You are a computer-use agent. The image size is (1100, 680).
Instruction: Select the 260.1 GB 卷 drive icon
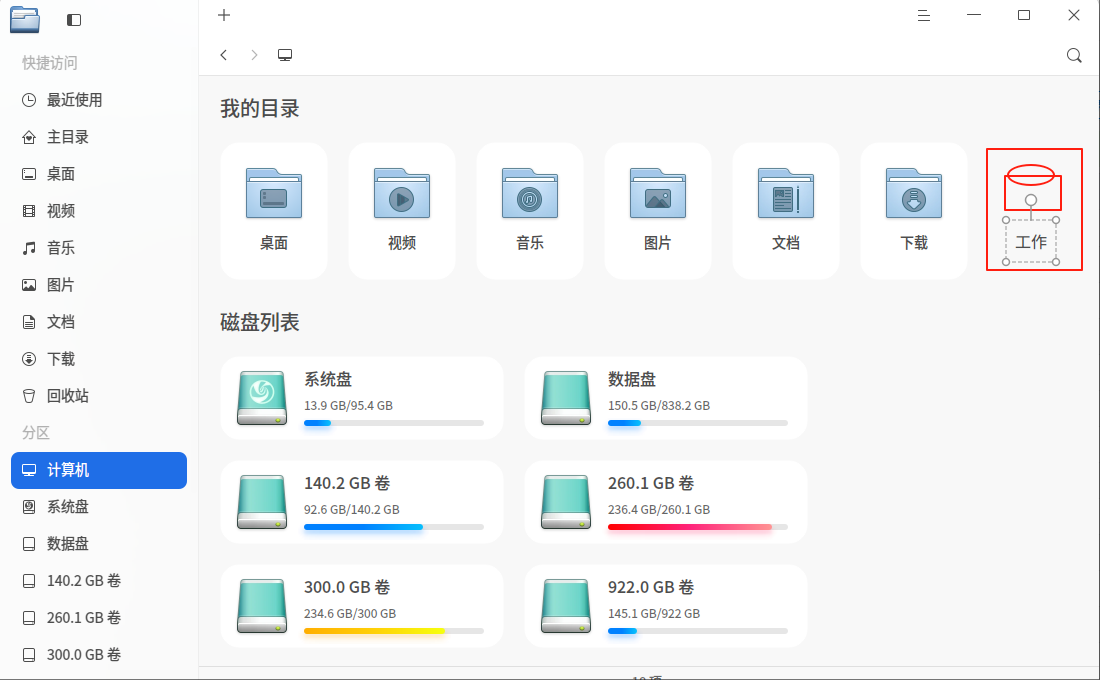point(565,502)
